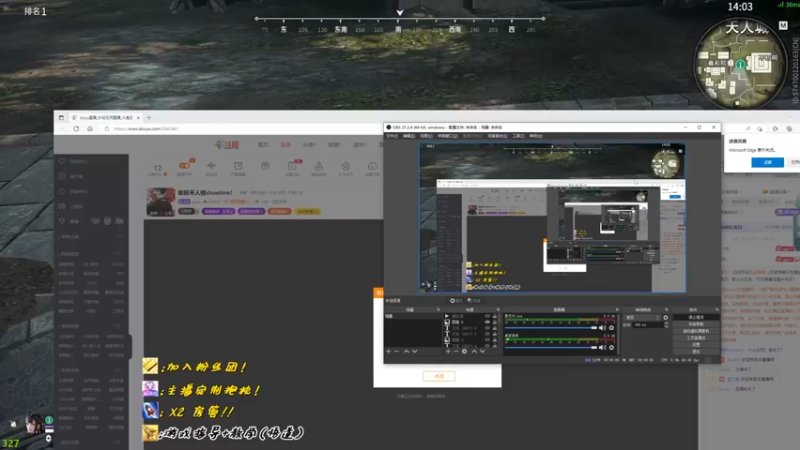The image size is (800, 450).
Task: Open the transition type dropdown in OBS
Action: [x=642, y=317]
